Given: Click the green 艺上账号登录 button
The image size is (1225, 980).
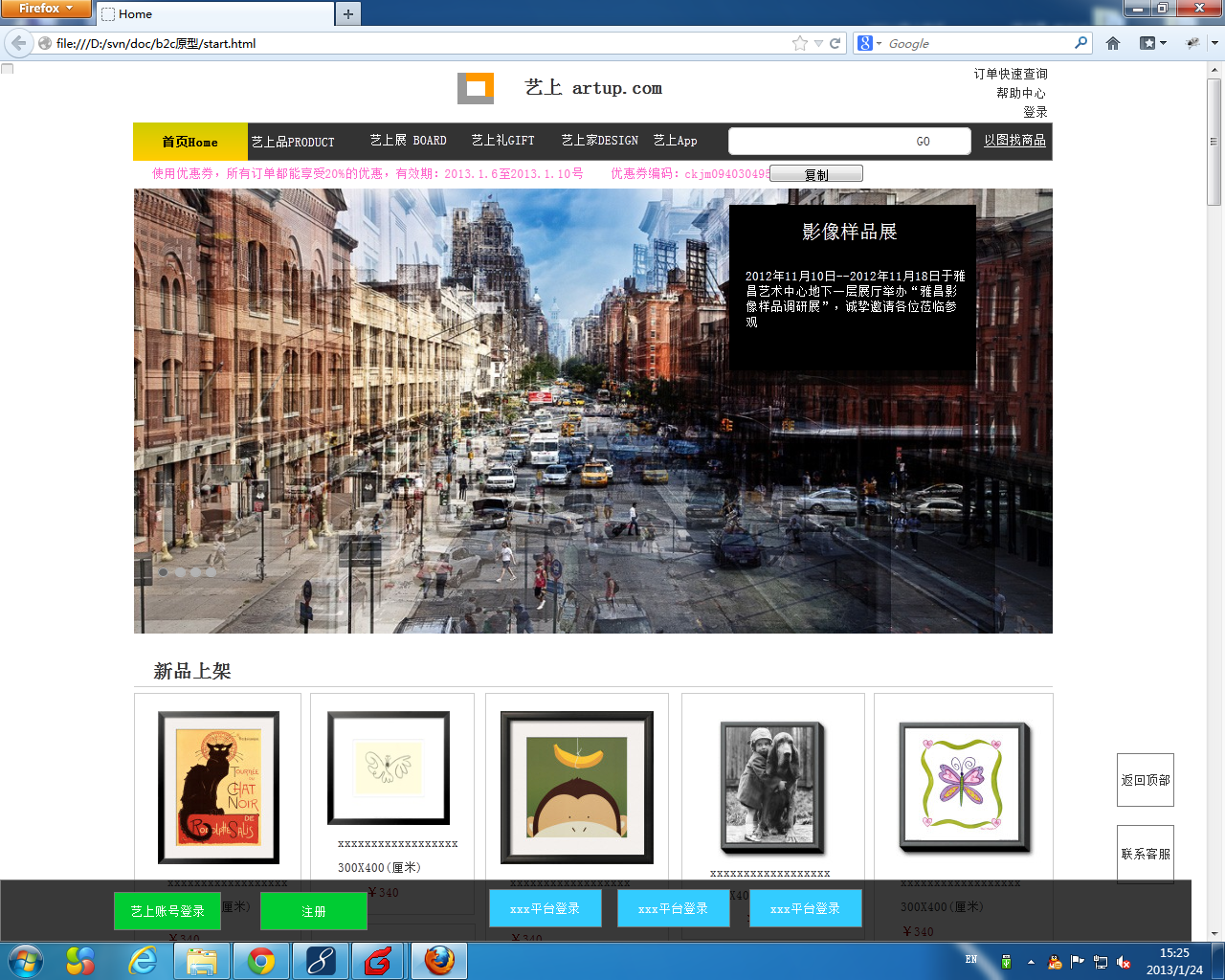Looking at the screenshot, I should pyautogui.click(x=167, y=911).
